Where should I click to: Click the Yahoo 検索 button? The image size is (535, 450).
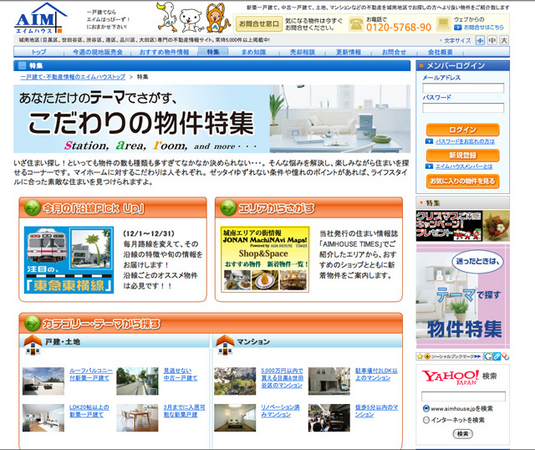(463, 434)
